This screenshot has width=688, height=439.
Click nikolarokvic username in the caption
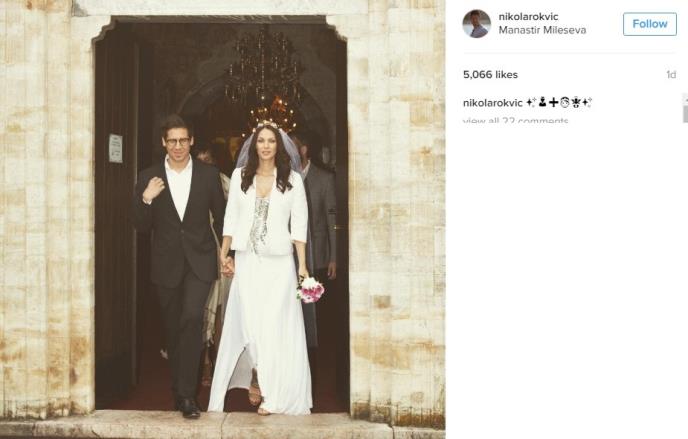(493, 103)
